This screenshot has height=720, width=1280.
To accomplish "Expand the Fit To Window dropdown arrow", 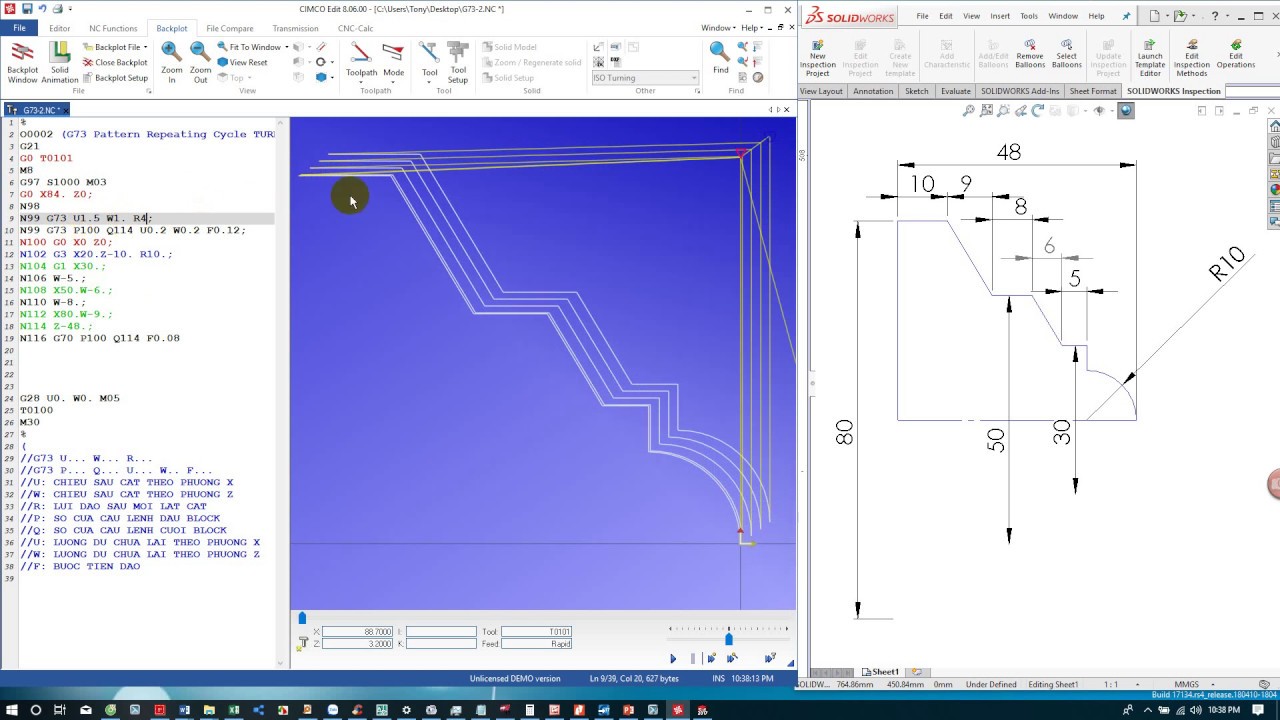I will click(x=286, y=47).
